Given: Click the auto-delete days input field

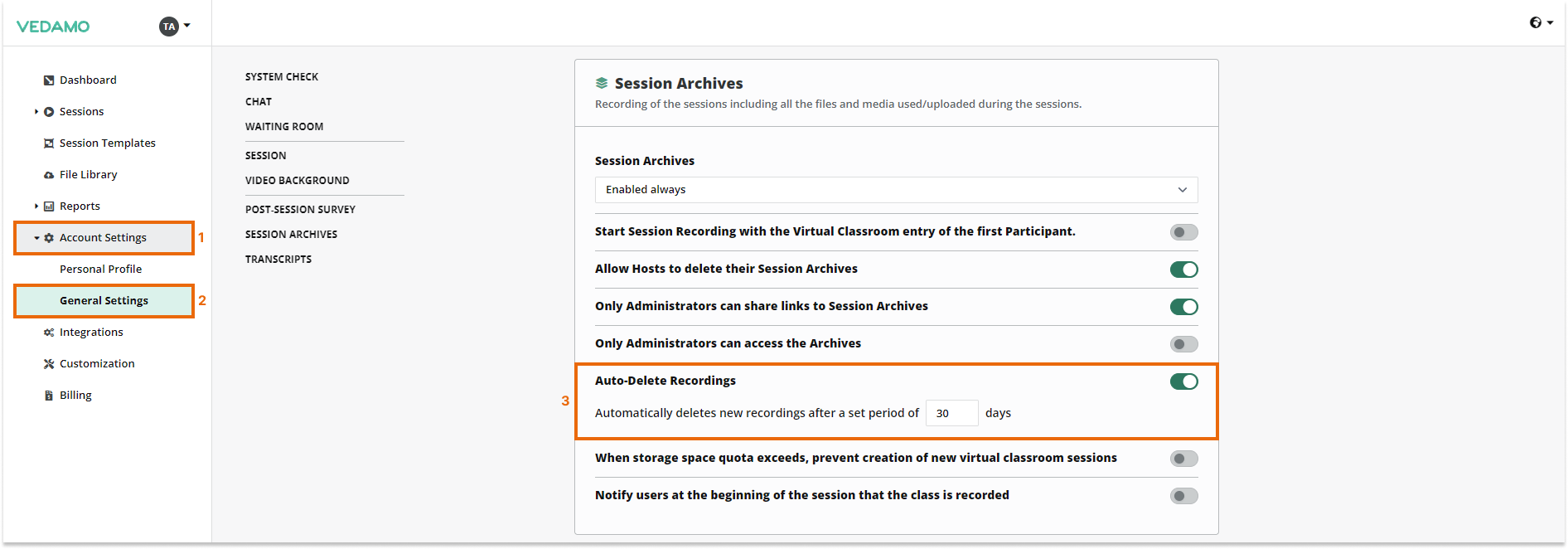Looking at the screenshot, I should tap(951, 413).
